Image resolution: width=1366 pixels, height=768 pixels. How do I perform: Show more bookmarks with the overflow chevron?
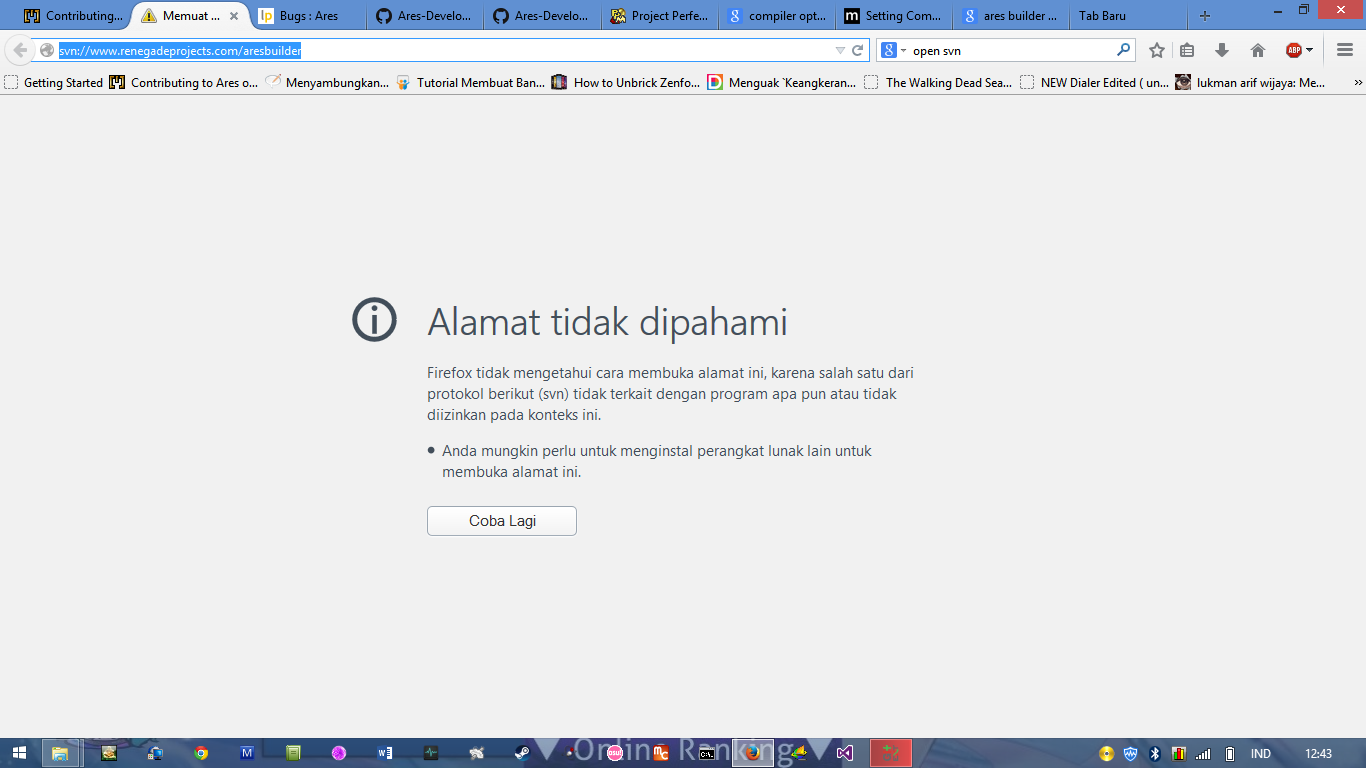click(1357, 83)
